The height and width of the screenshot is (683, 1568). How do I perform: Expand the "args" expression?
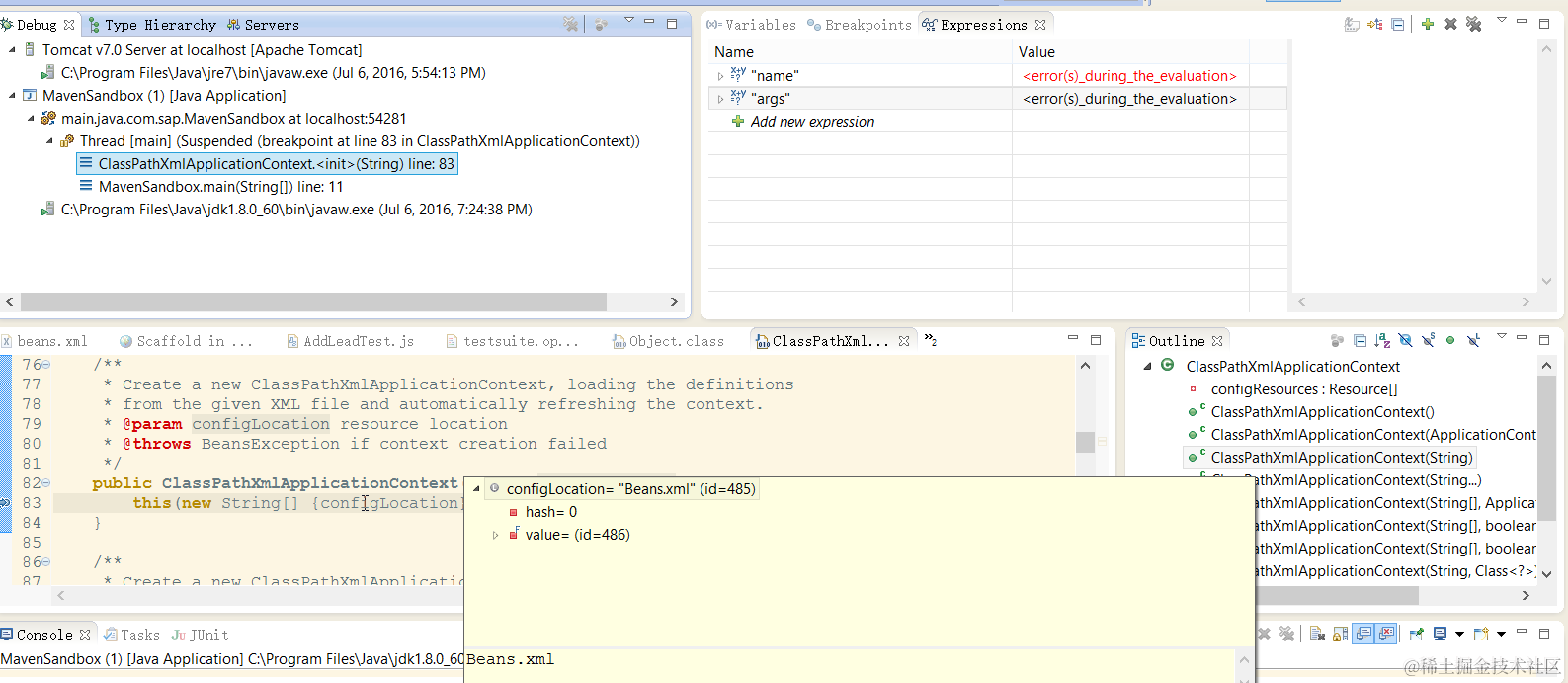point(720,99)
